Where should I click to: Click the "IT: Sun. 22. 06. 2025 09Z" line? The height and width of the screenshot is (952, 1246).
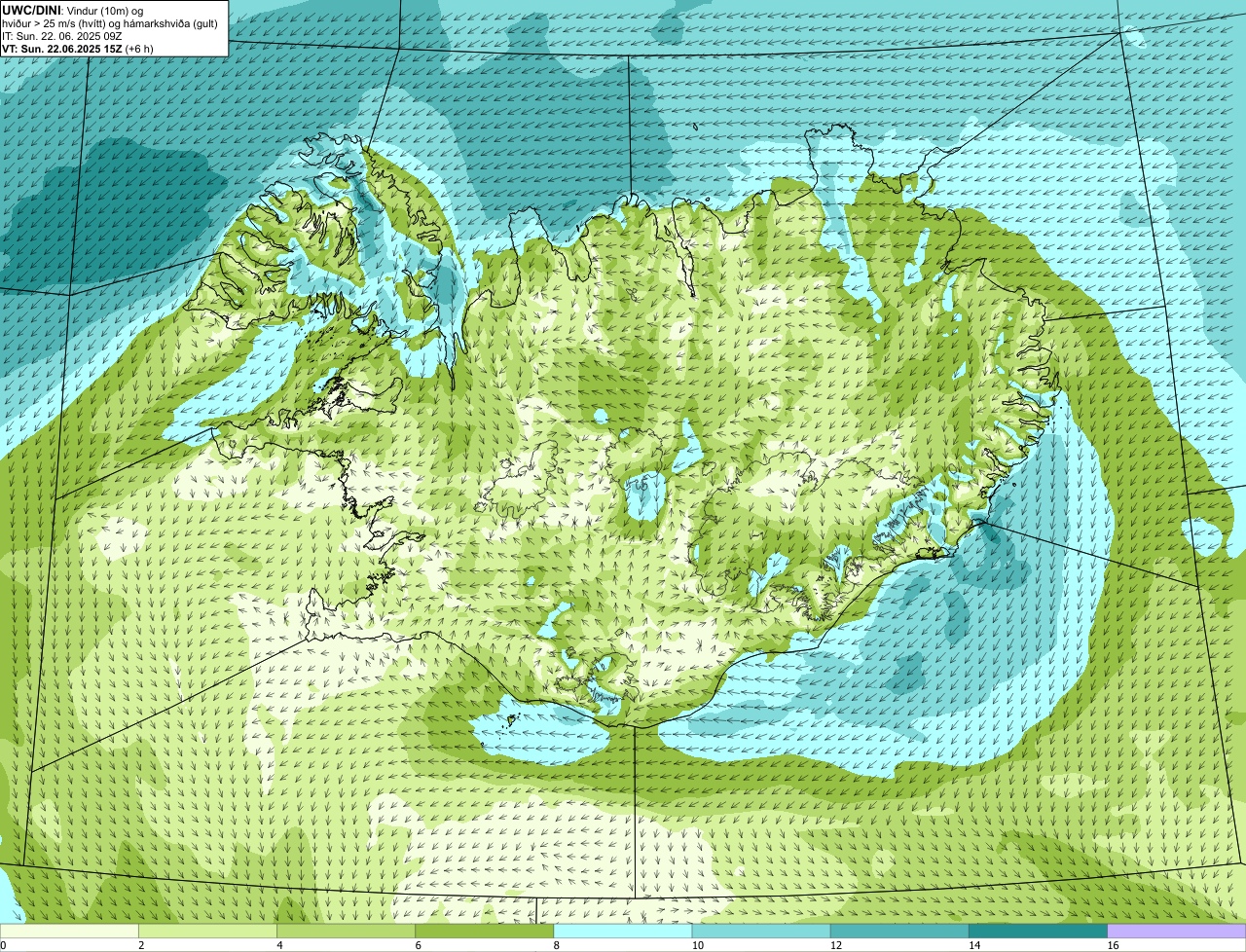pyautogui.click(x=61, y=35)
